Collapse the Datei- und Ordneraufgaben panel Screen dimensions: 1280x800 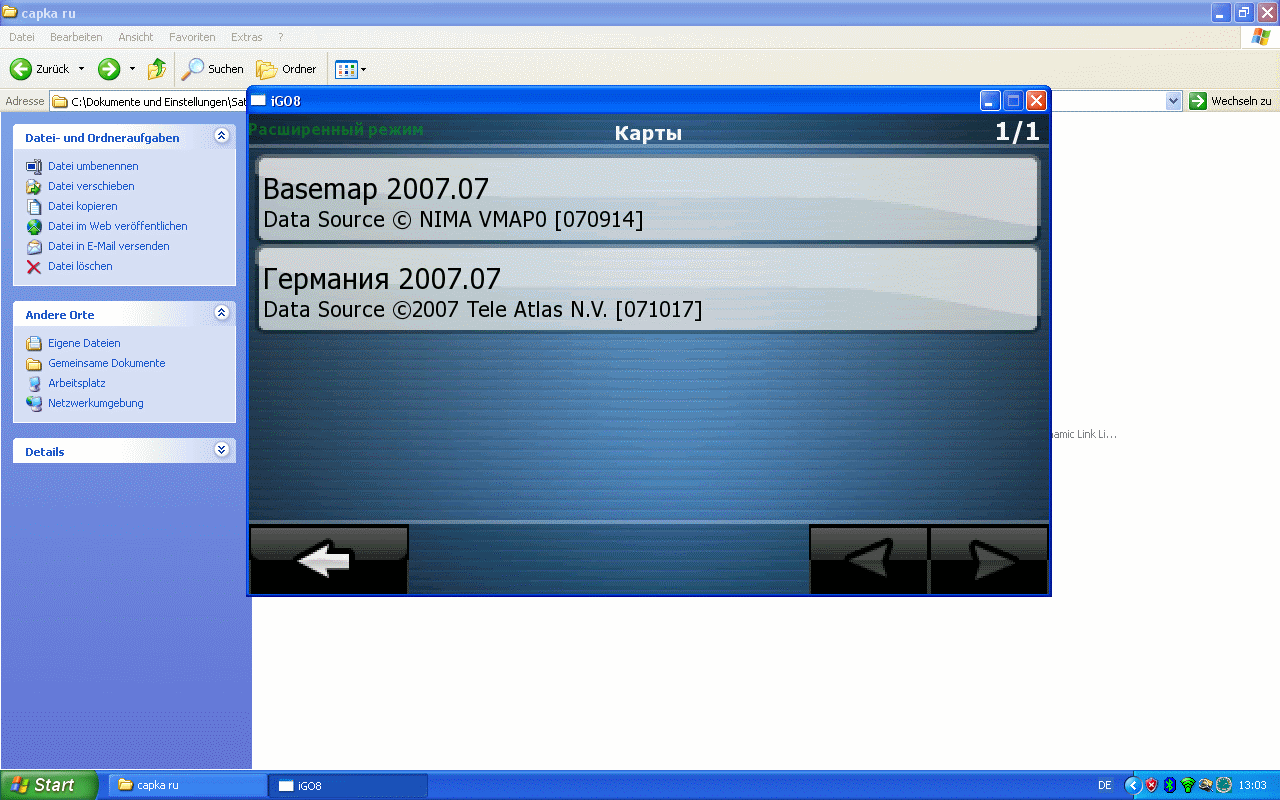pos(221,137)
